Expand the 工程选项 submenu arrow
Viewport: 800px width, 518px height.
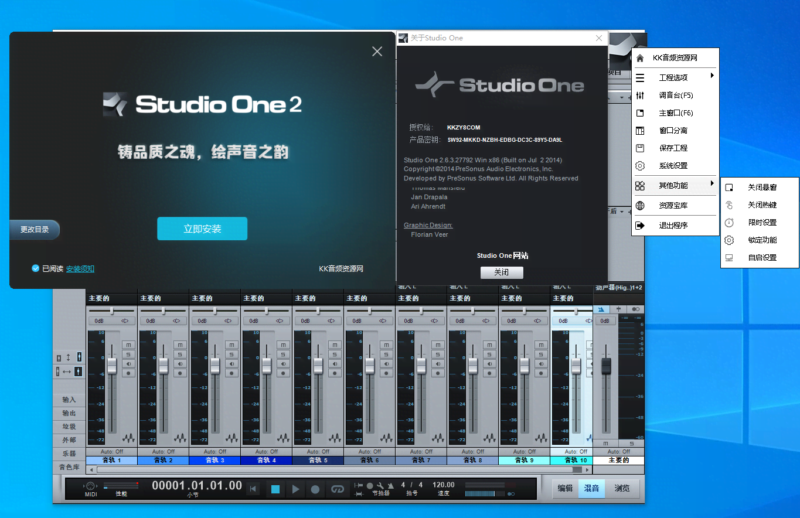click(712, 76)
